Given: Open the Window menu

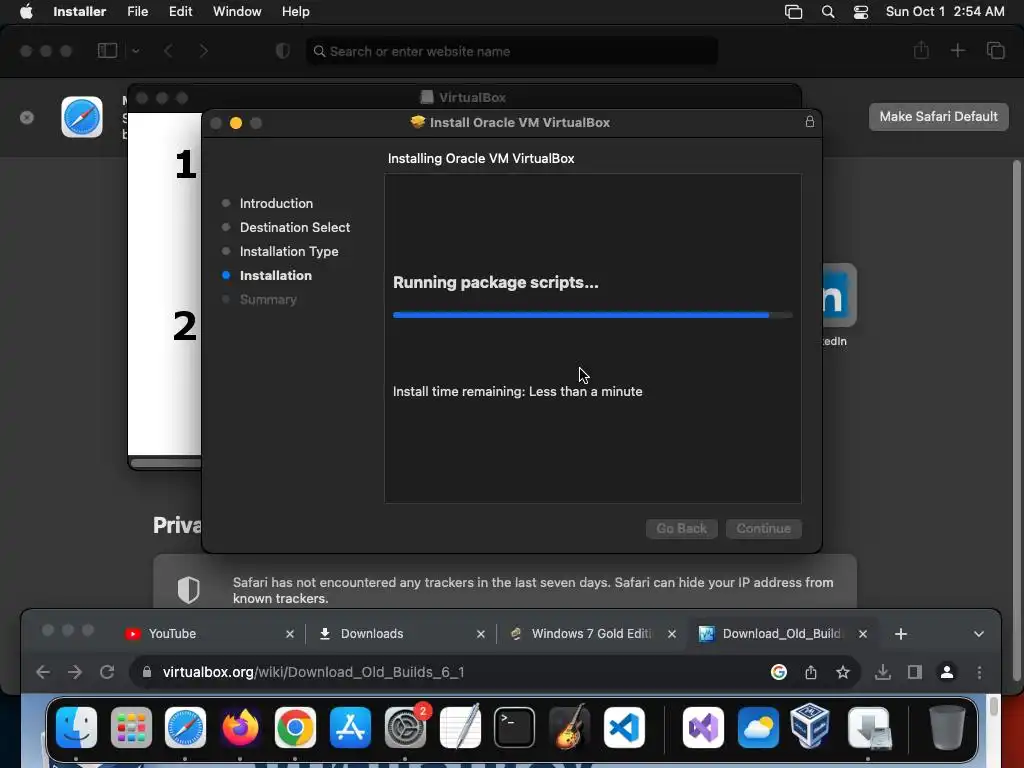Looking at the screenshot, I should (x=237, y=11).
